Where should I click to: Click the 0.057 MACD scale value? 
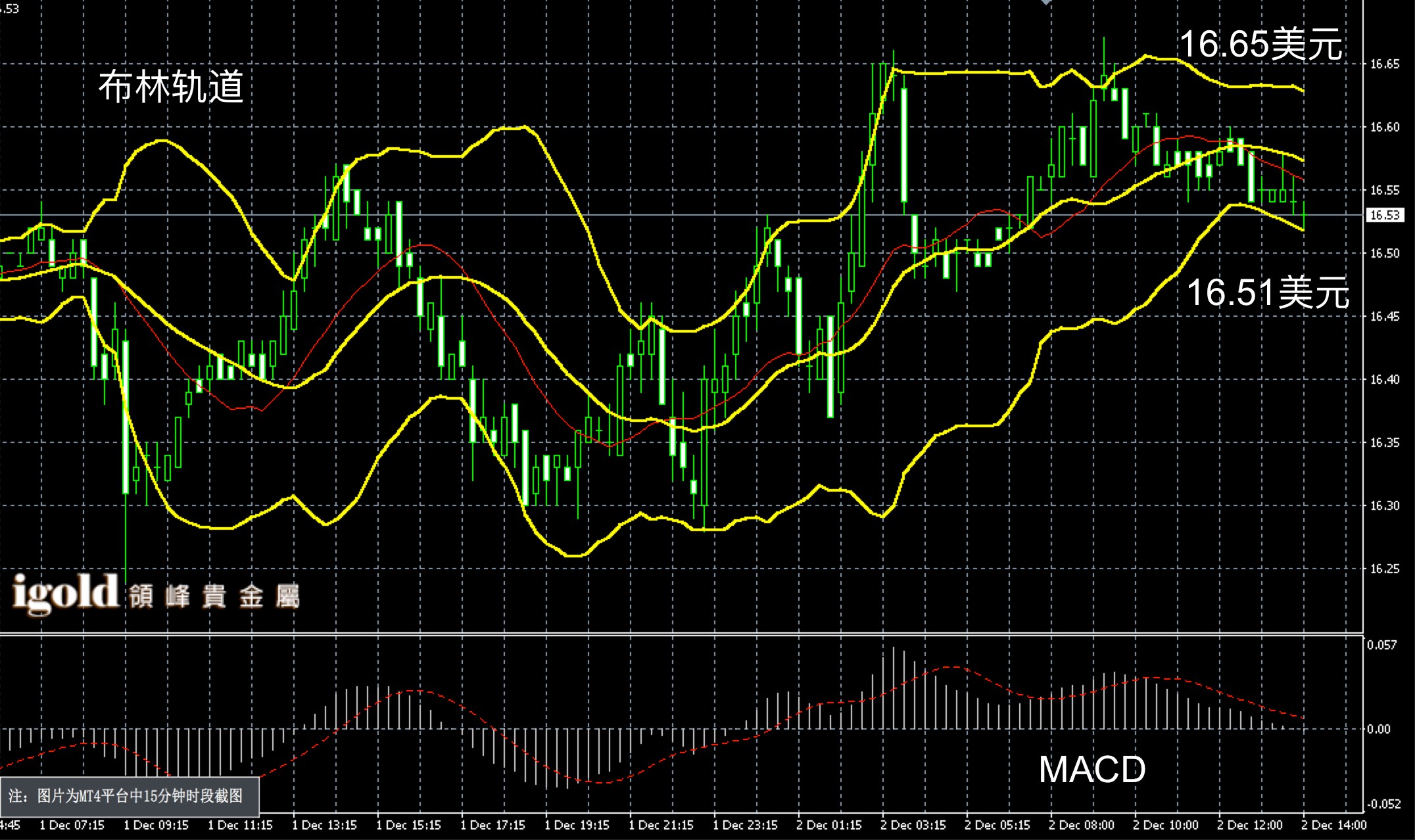pyautogui.click(x=1382, y=645)
